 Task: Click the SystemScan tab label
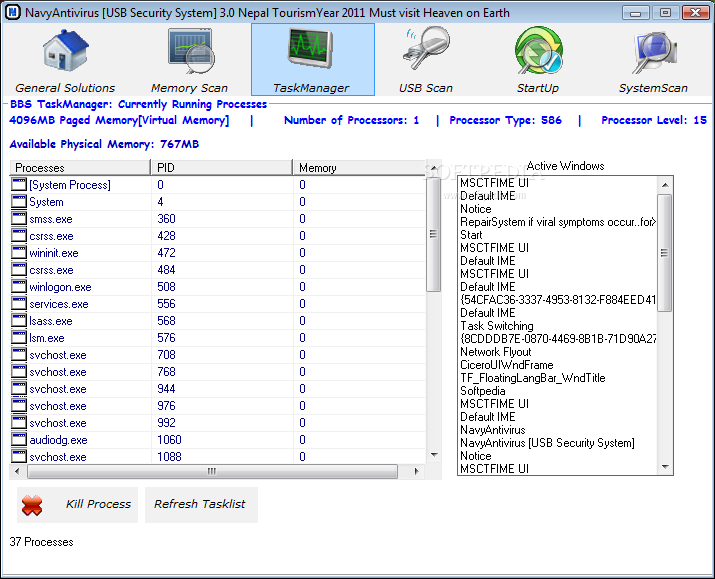(653, 88)
